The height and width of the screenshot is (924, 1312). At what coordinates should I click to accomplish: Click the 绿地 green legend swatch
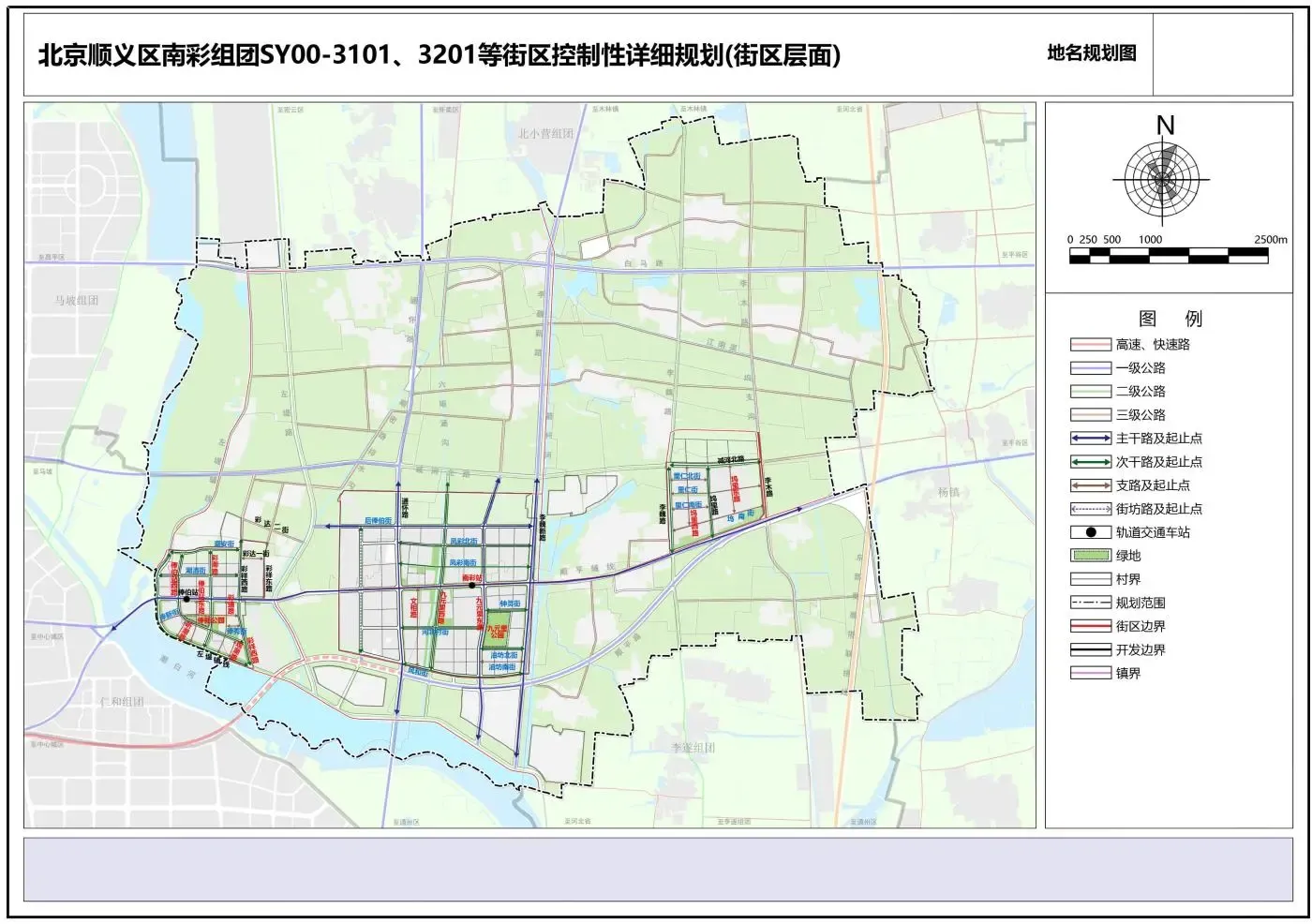pyautogui.click(x=1090, y=556)
